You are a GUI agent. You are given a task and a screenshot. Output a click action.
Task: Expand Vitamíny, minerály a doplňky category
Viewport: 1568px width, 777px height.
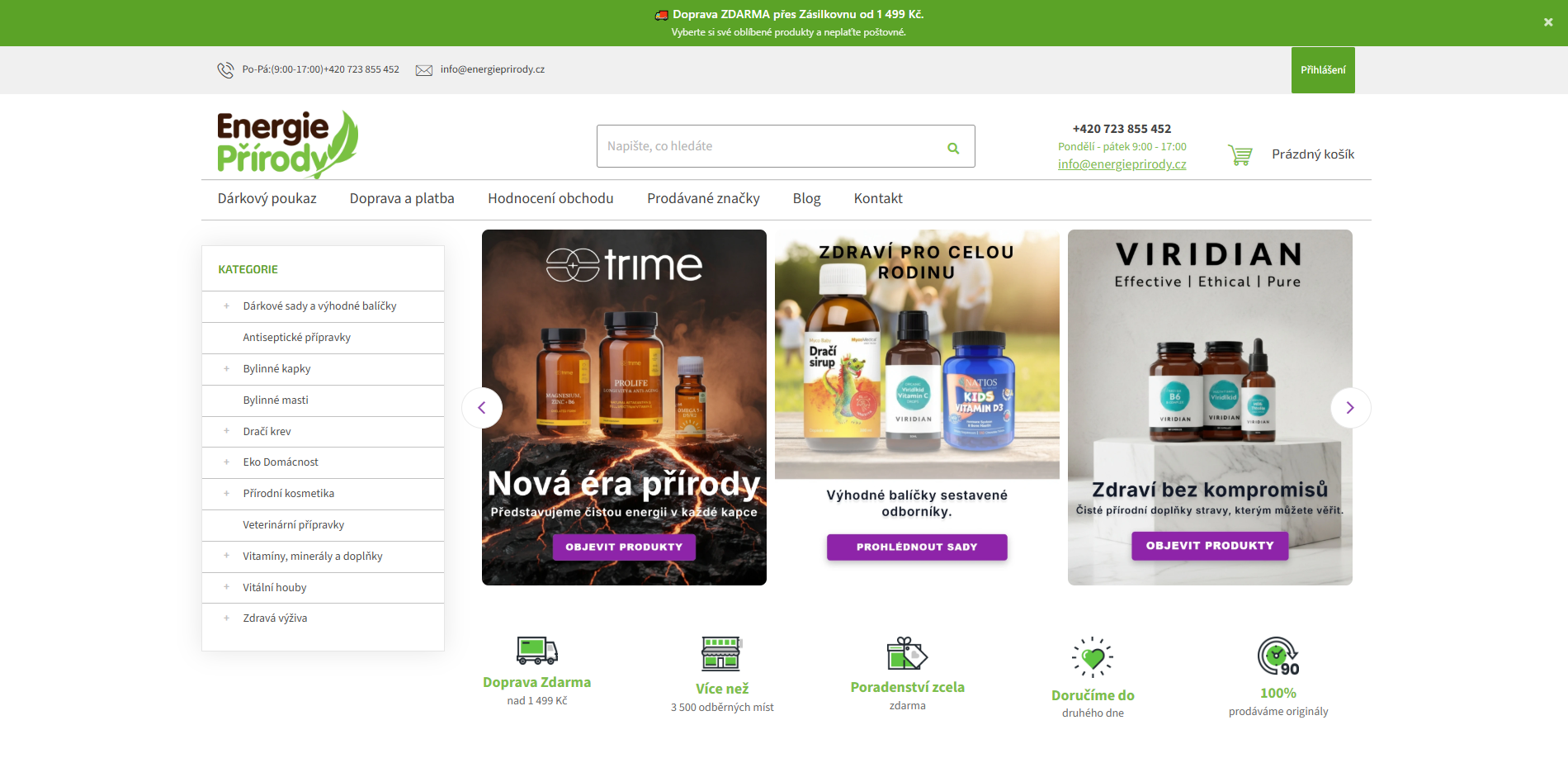pos(226,557)
